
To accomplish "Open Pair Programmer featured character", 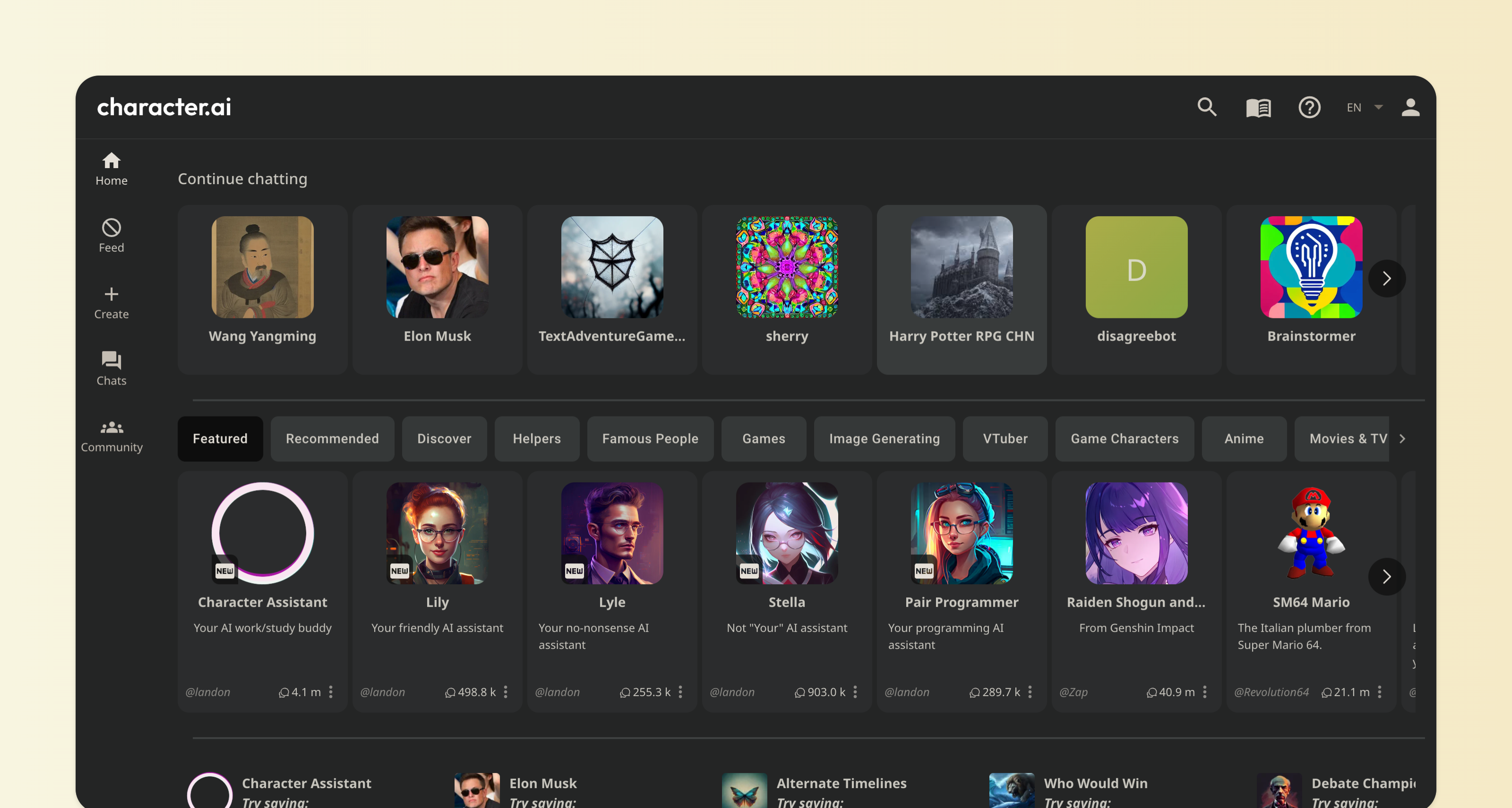I will [962, 591].
